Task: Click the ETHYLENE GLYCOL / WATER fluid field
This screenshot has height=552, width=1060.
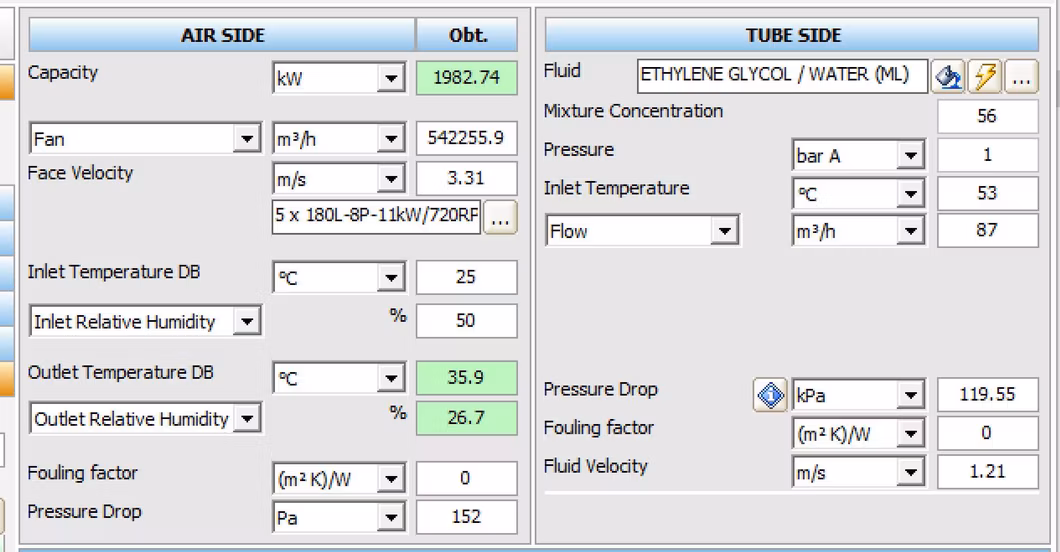Action: pos(781,75)
